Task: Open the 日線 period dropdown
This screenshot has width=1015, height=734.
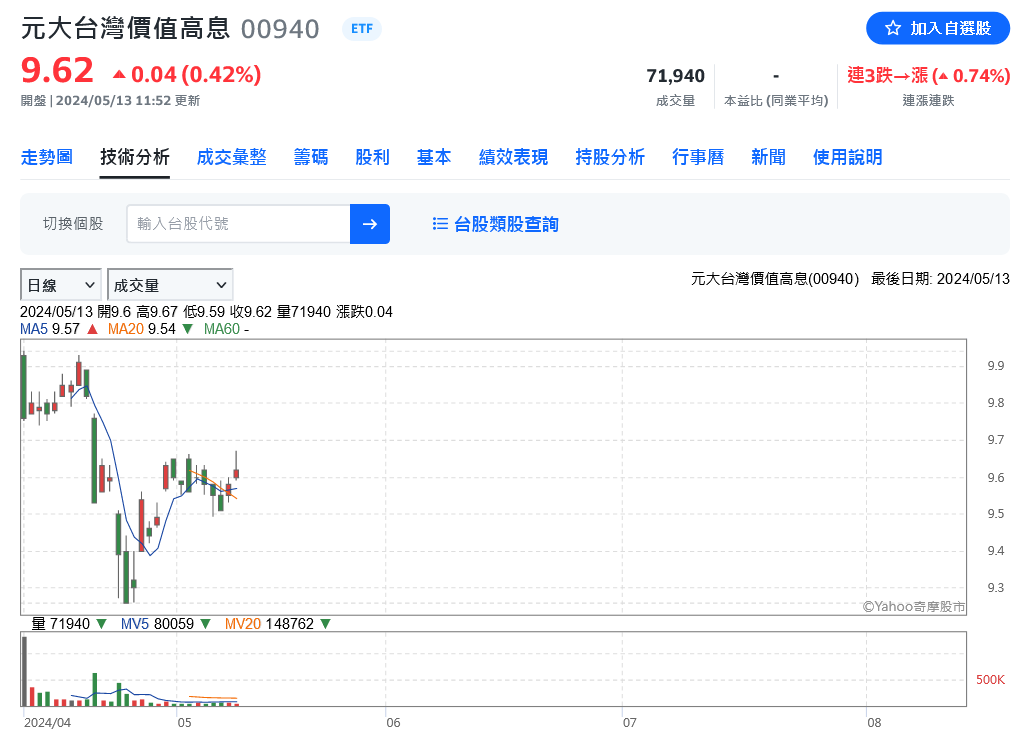Action: click(61, 285)
